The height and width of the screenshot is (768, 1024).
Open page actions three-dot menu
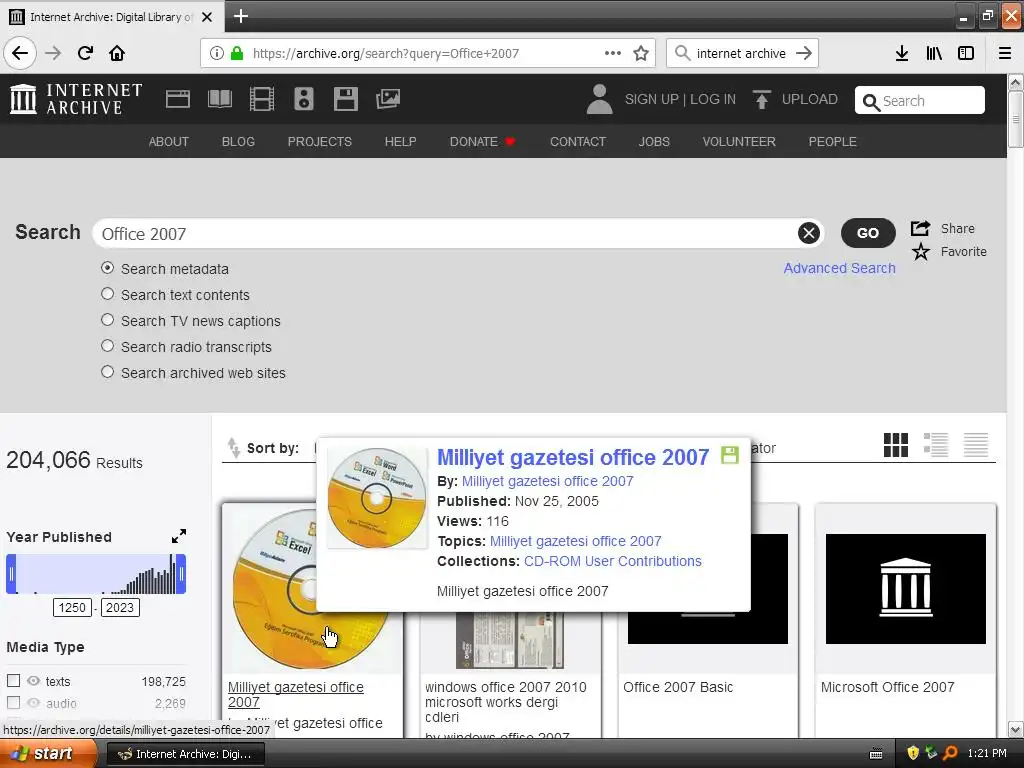point(613,53)
